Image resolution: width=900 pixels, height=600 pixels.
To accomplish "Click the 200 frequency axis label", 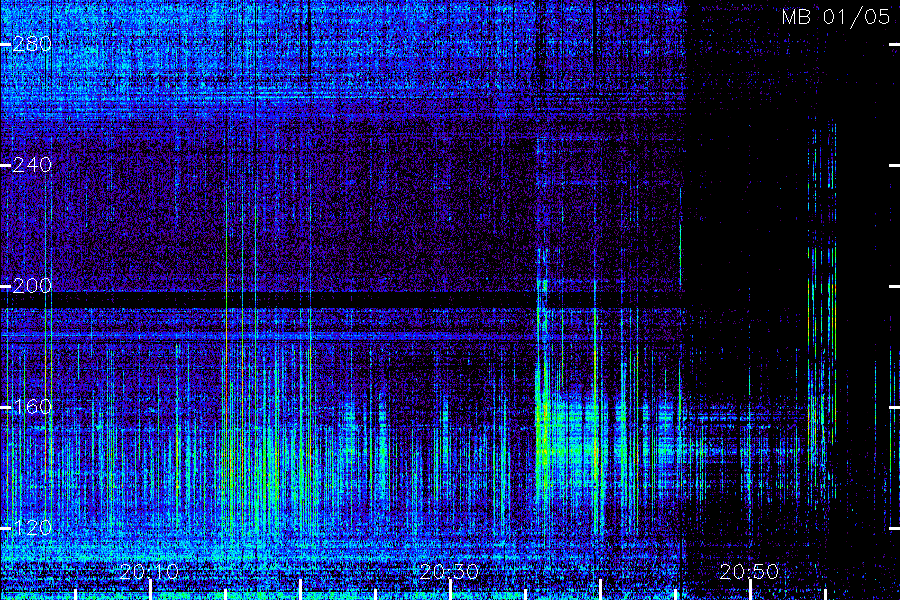I will 32,286.
